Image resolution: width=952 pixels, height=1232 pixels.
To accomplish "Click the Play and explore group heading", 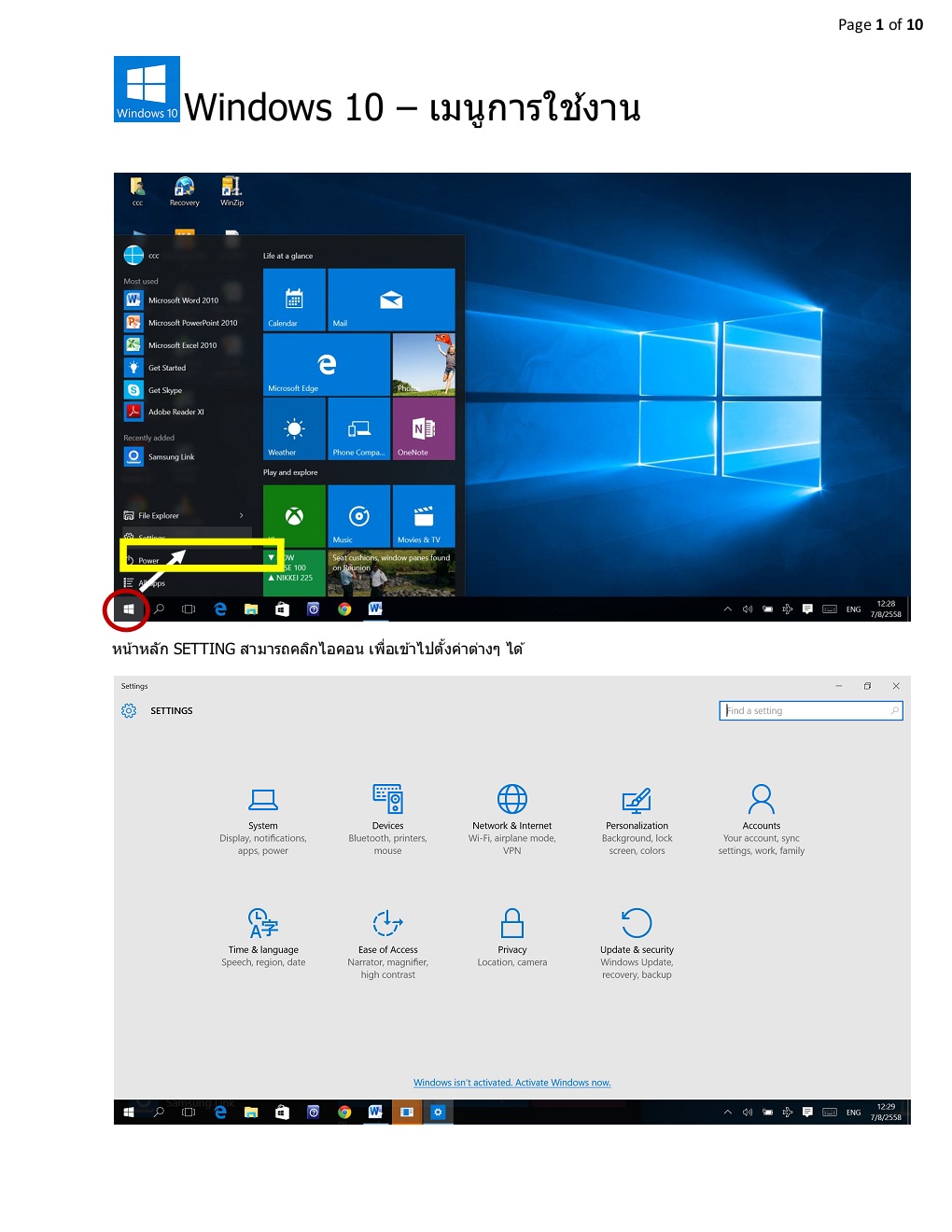I will (x=290, y=472).
